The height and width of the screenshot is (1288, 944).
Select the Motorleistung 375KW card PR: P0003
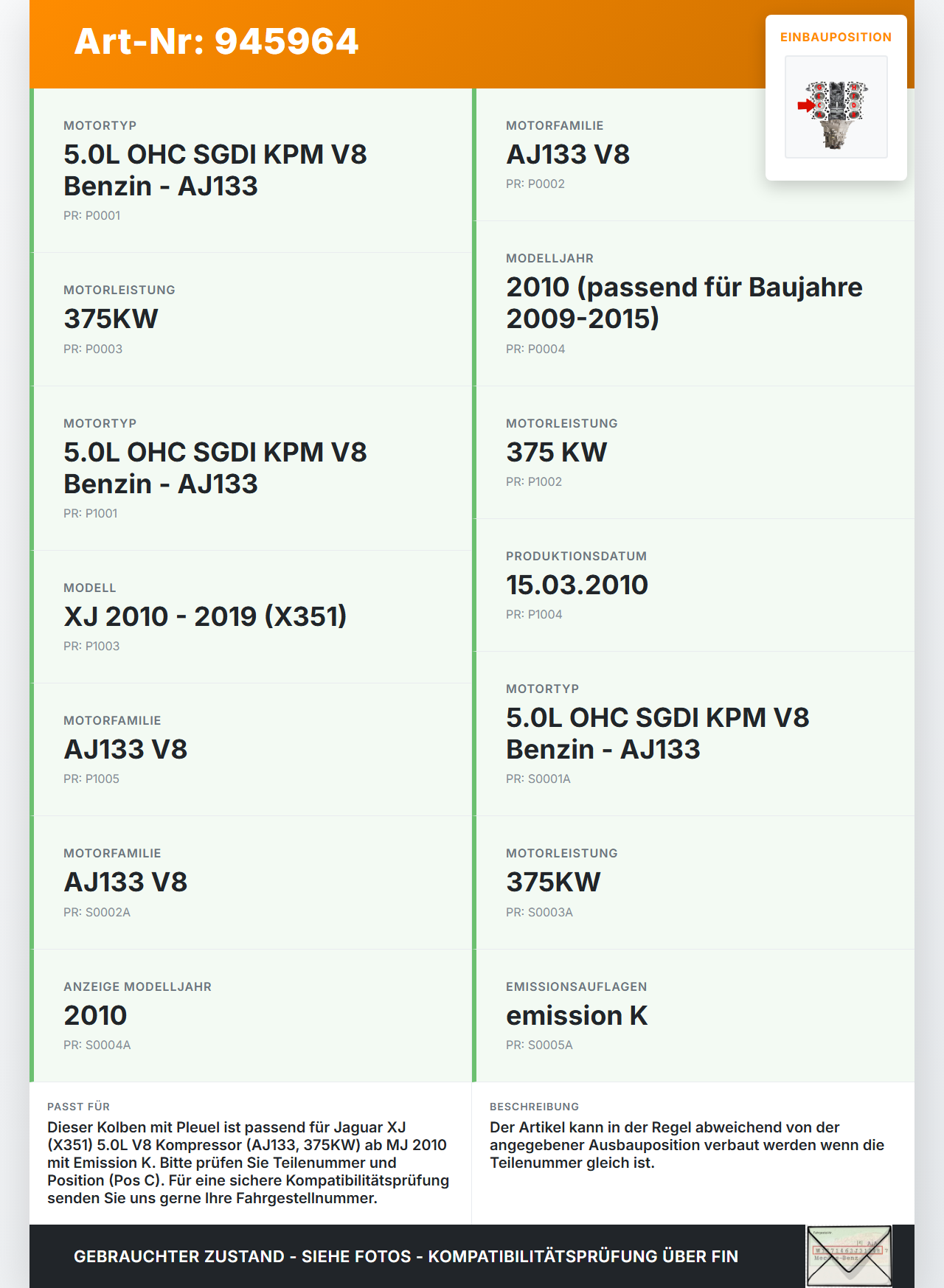[x=251, y=319]
